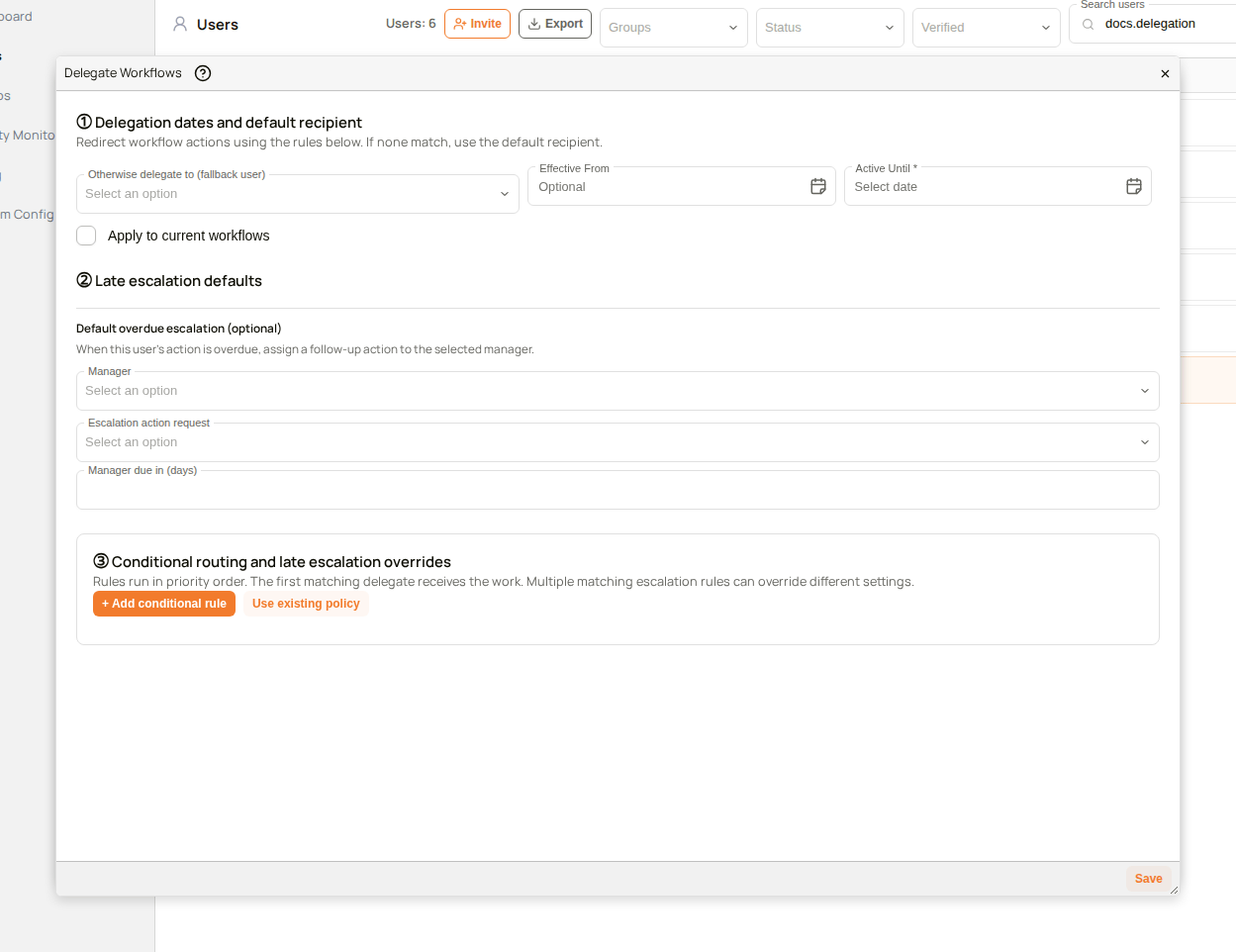Click the Effective From date field
This screenshot has height=952, width=1236.
tap(681, 186)
